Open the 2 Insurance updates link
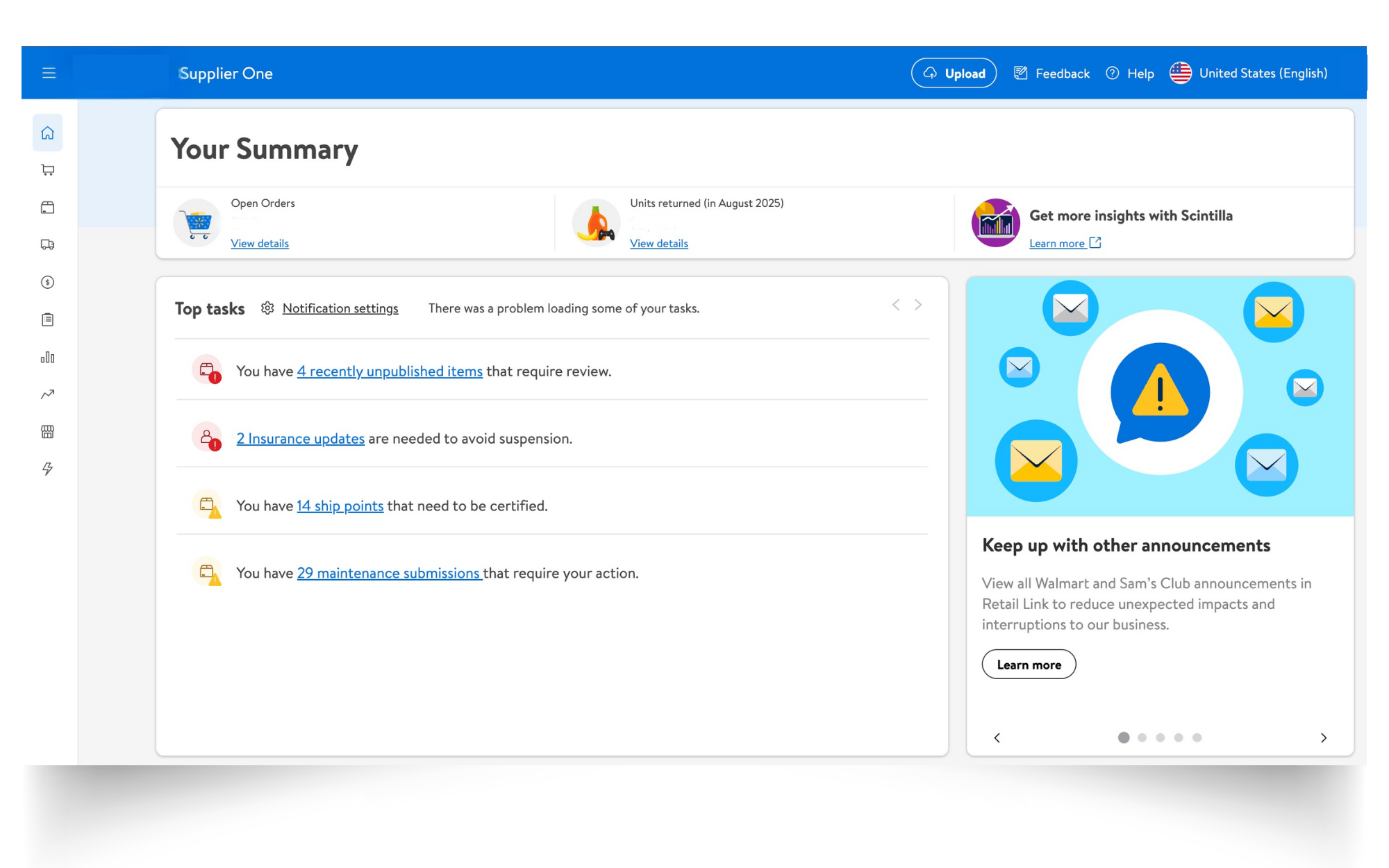Viewport: 1389px width, 868px height. pos(300,439)
